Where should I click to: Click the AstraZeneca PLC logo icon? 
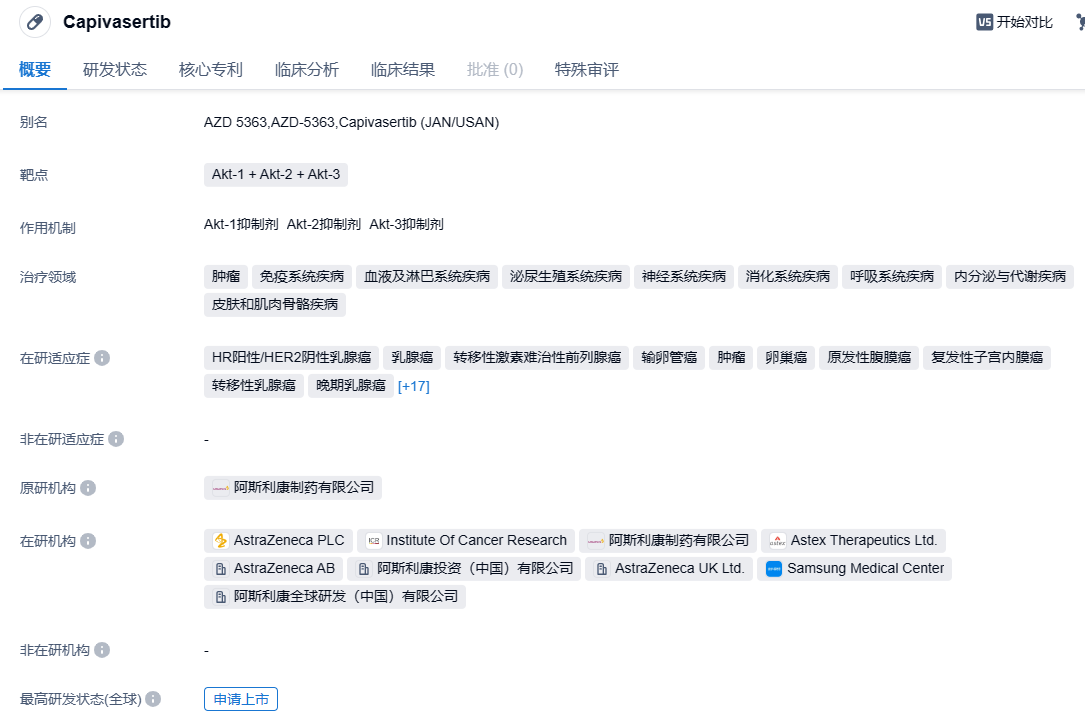click(x=221, y=541)
